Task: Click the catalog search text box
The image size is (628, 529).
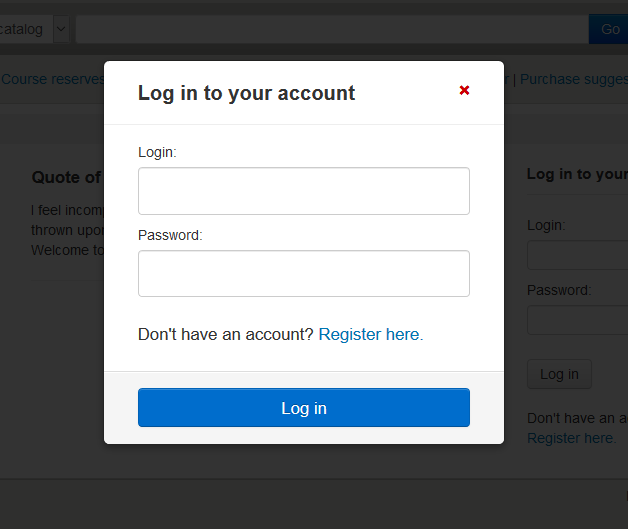Action: tap(330, 29)
